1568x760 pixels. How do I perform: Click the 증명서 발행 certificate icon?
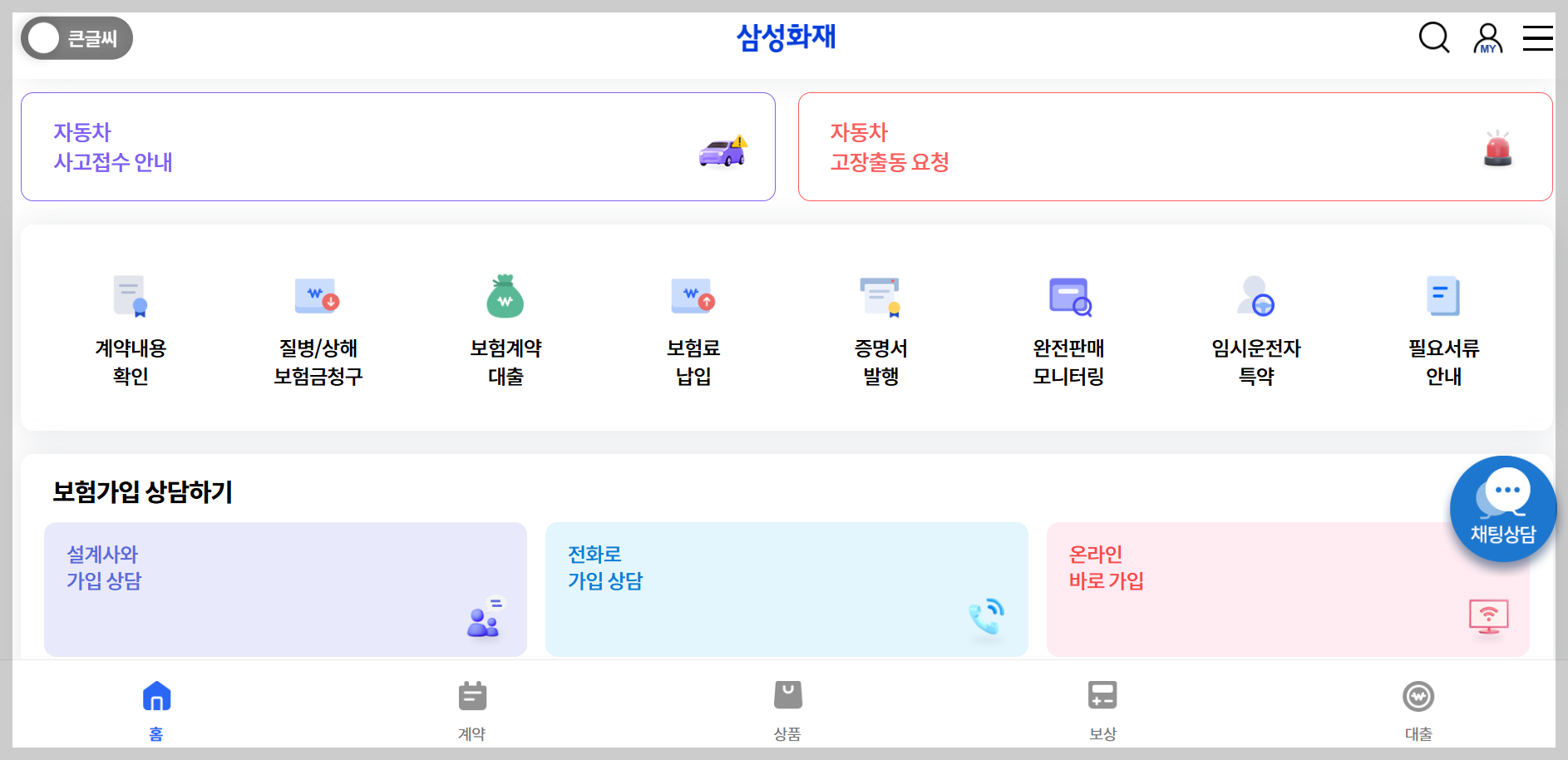coord(880,297)
